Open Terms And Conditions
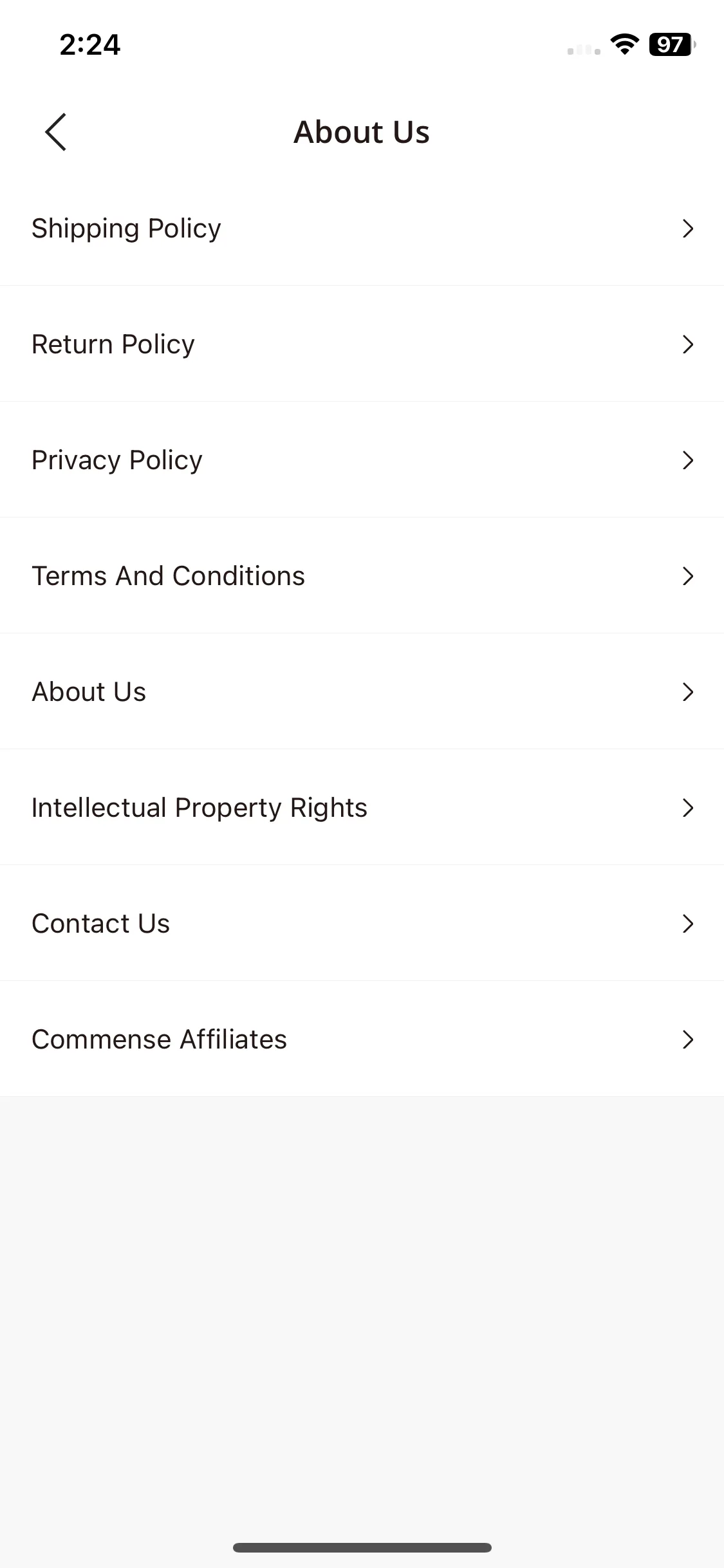724x1568 pixels. click(362, 576)
